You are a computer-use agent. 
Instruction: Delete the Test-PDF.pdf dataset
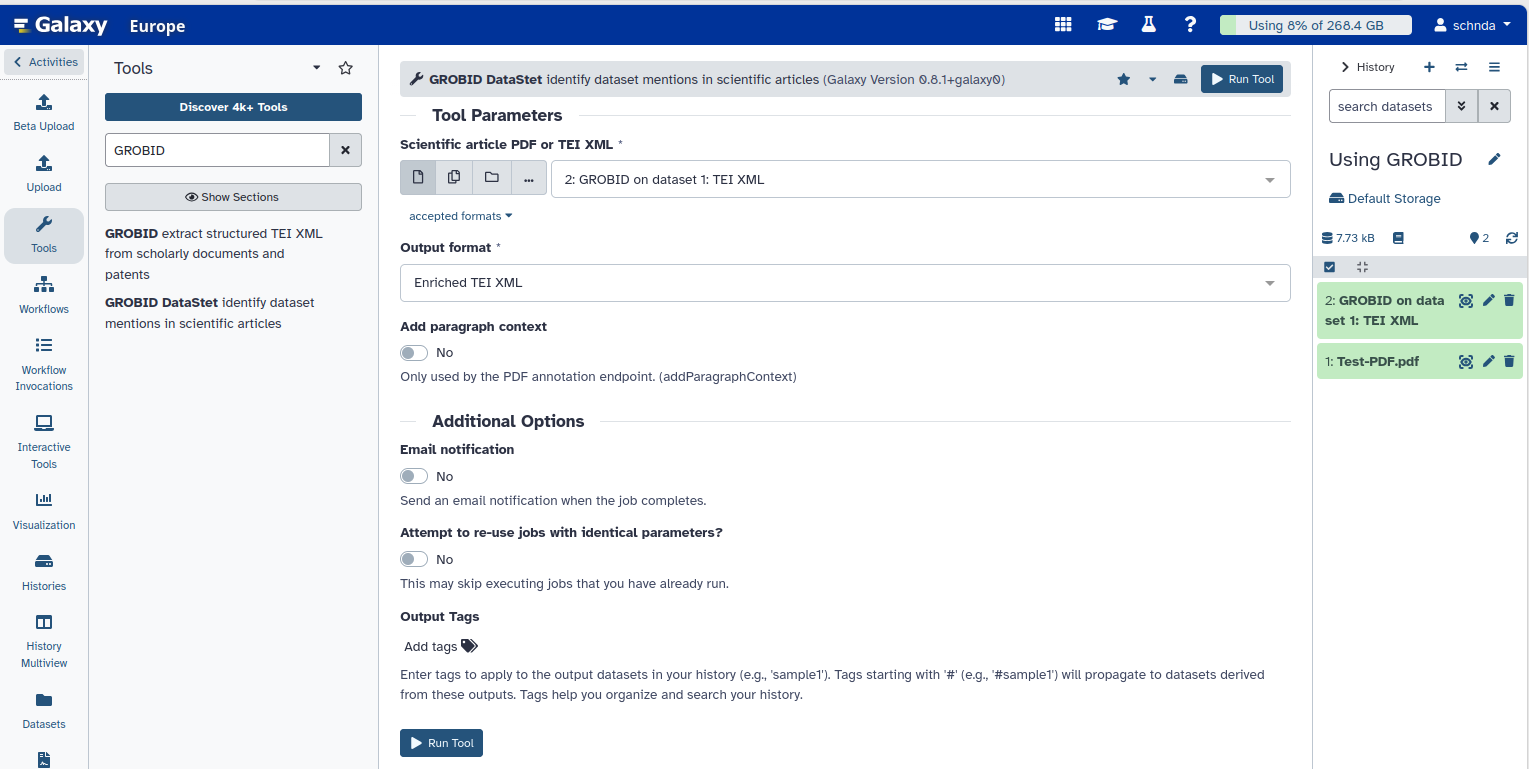1509,361
